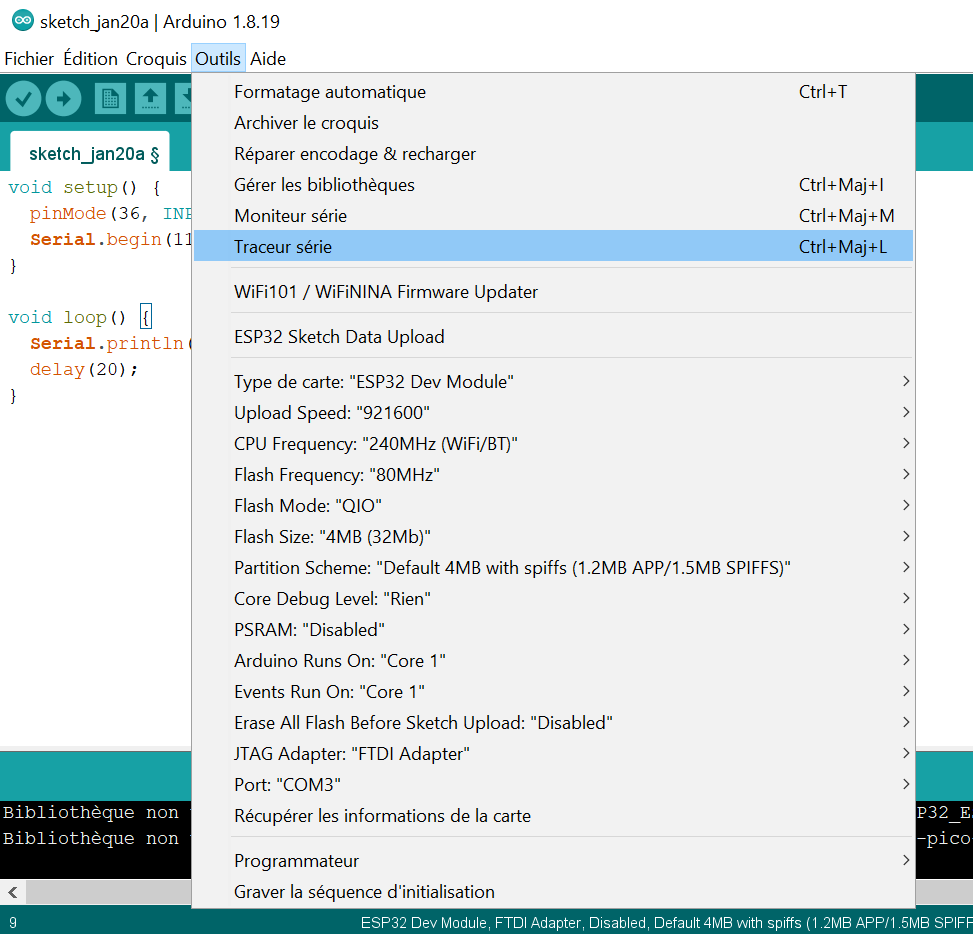
Task: Click the Verify checkmark toolbar icon
Action: (x=23, y=98)
